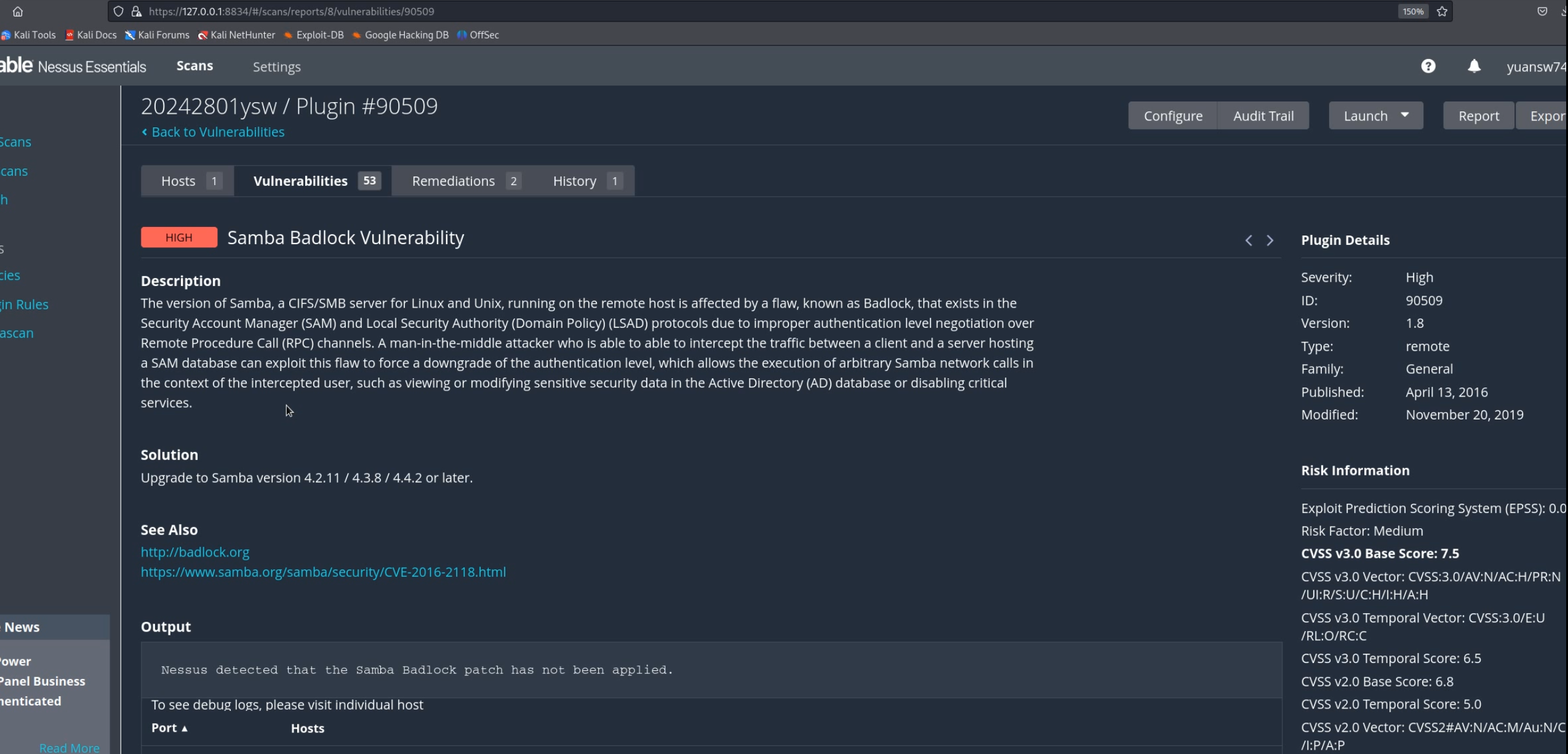The height and width of the screenshot is (754, 1568).
Task: Click the help question mark icon
Action: [1428, 66]
